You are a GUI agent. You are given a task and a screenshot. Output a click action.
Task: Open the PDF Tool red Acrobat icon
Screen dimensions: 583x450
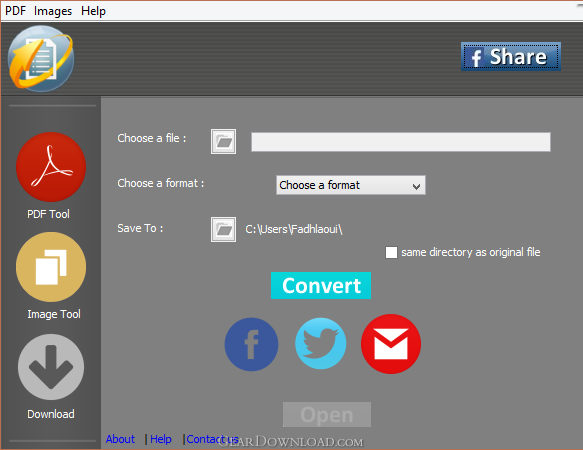51,167
